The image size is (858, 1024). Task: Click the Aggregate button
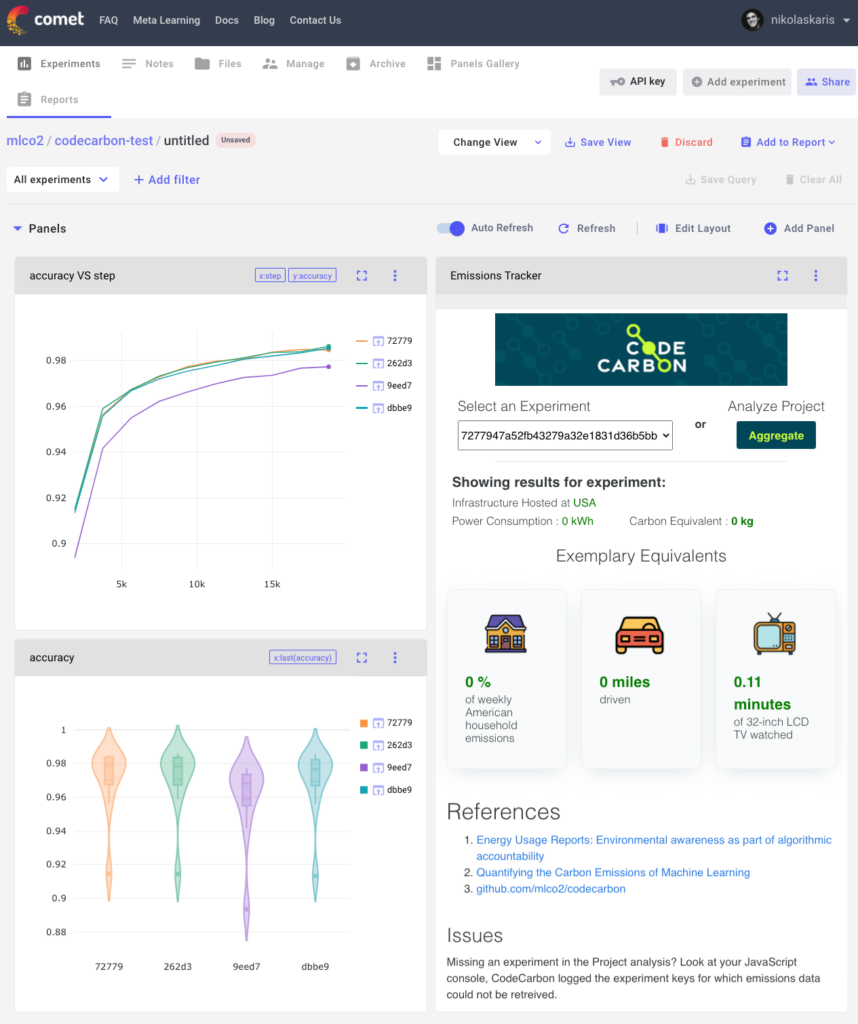776,435
